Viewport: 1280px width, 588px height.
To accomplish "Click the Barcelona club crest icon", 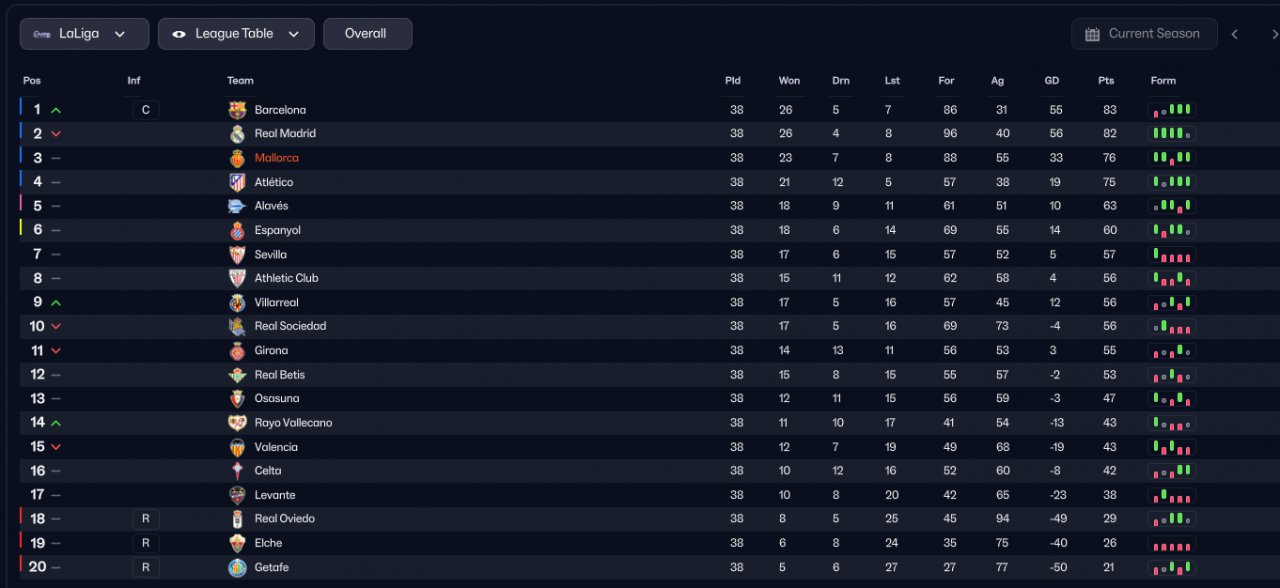I will [237, 110].
